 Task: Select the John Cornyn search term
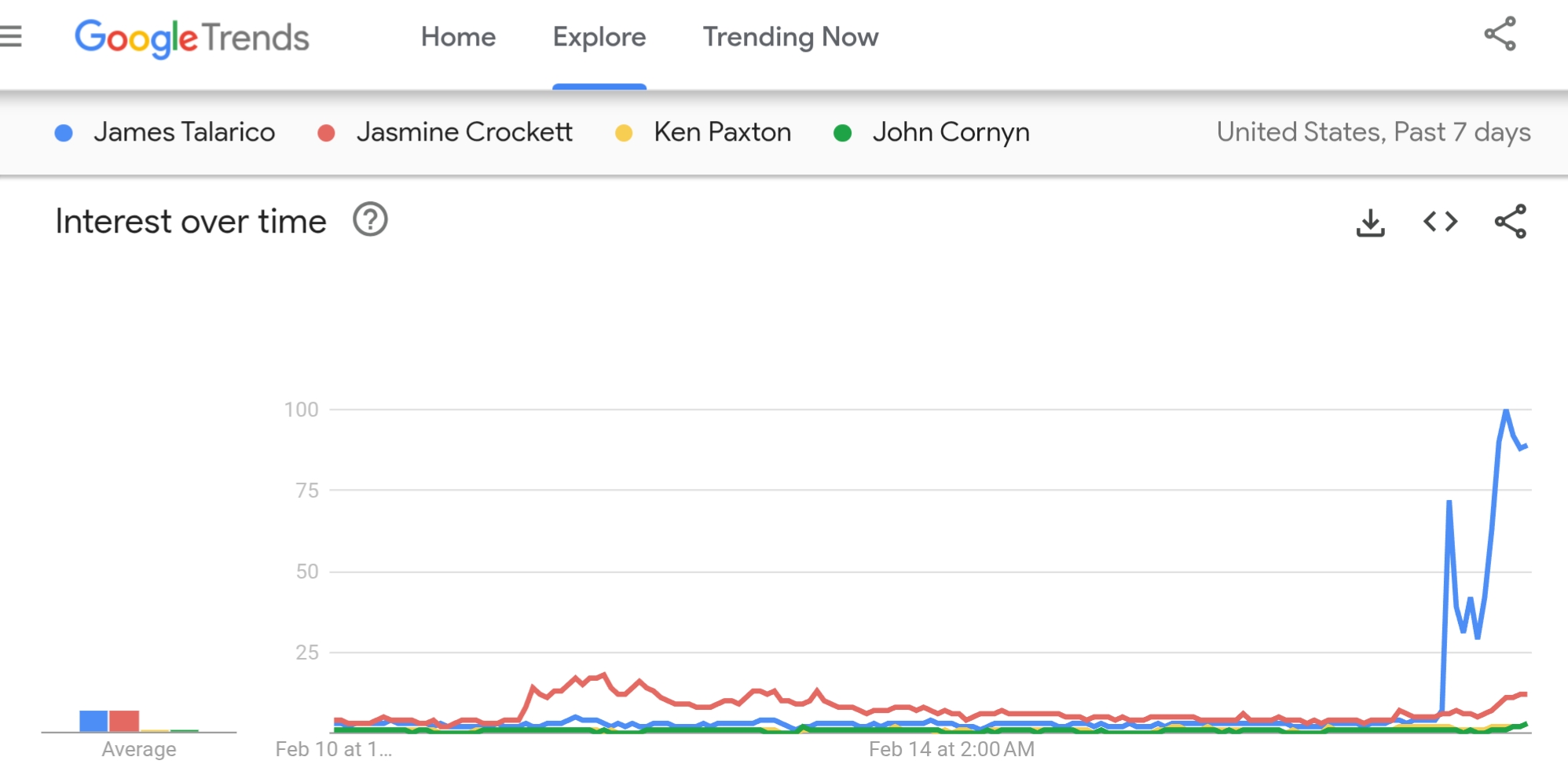tap(951, 132)
